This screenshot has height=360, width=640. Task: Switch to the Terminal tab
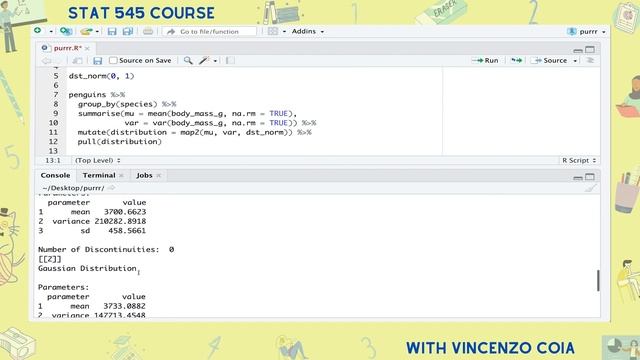pos(99,175)
